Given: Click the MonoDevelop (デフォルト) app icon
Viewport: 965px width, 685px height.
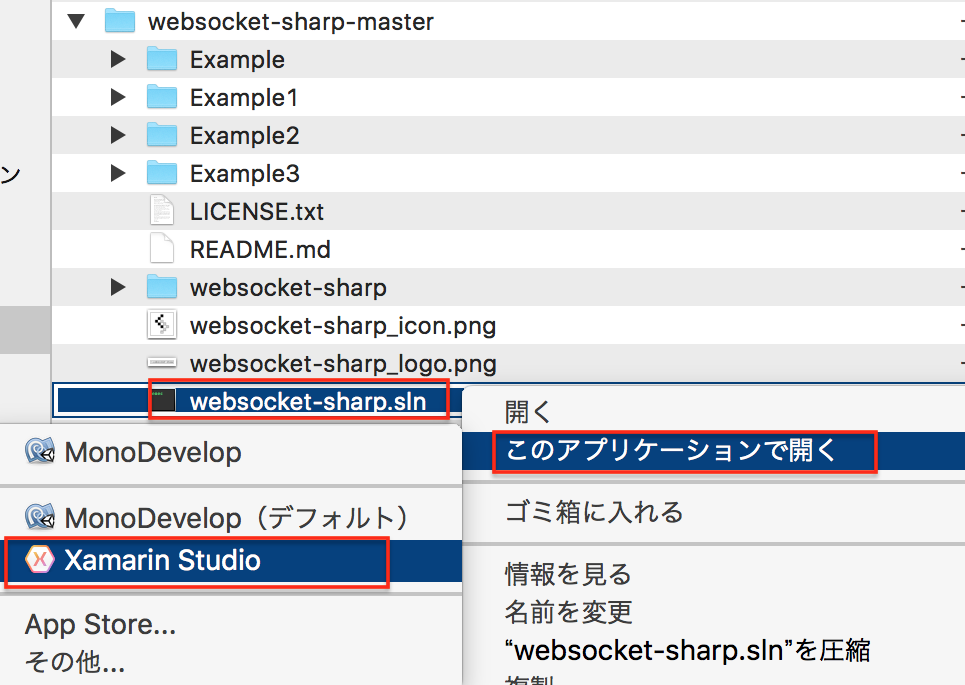Looking at the screenshot, I should pyautogui.click(x=40, y=517).
